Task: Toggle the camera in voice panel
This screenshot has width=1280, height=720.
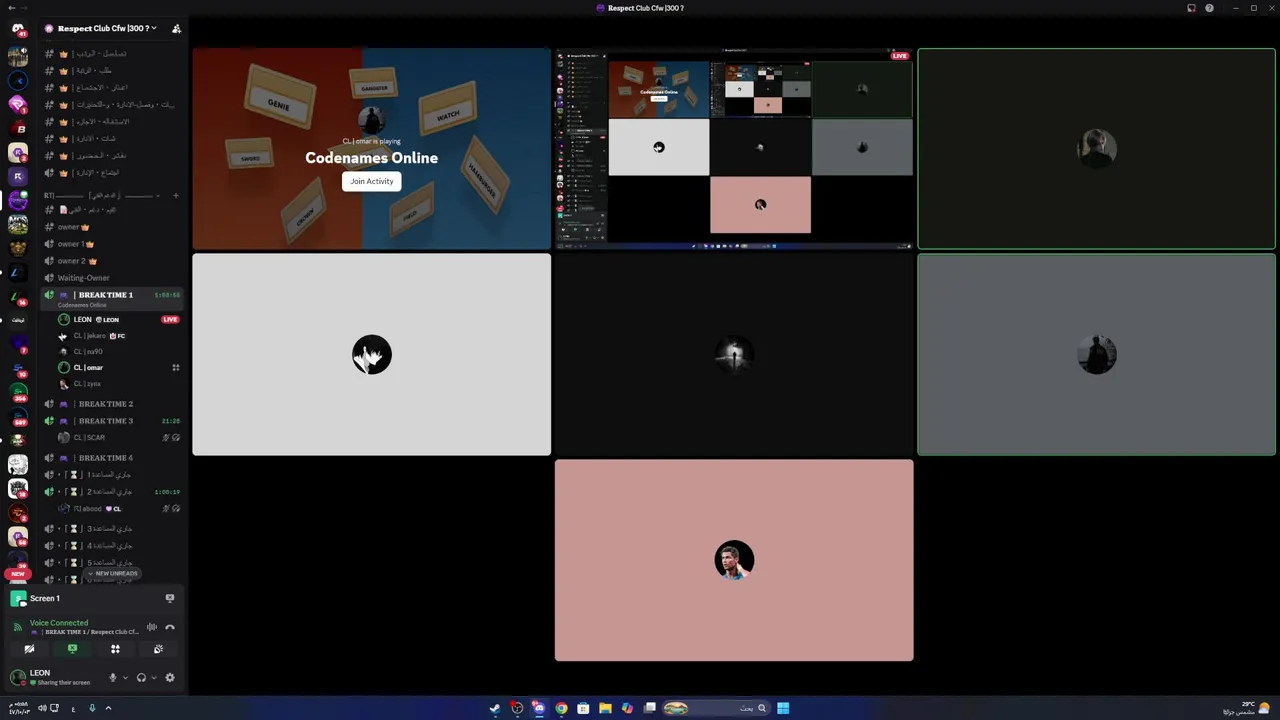Action: coord(29,649)
